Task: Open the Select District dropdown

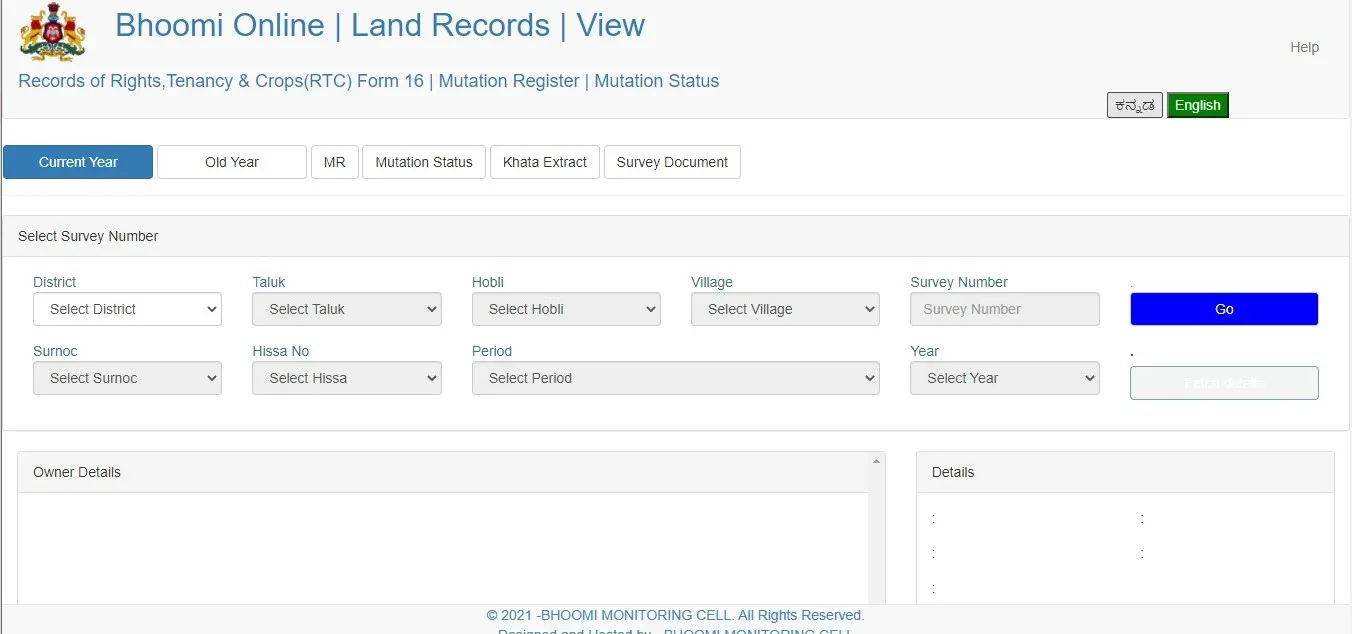Action: tap(127, 309)
